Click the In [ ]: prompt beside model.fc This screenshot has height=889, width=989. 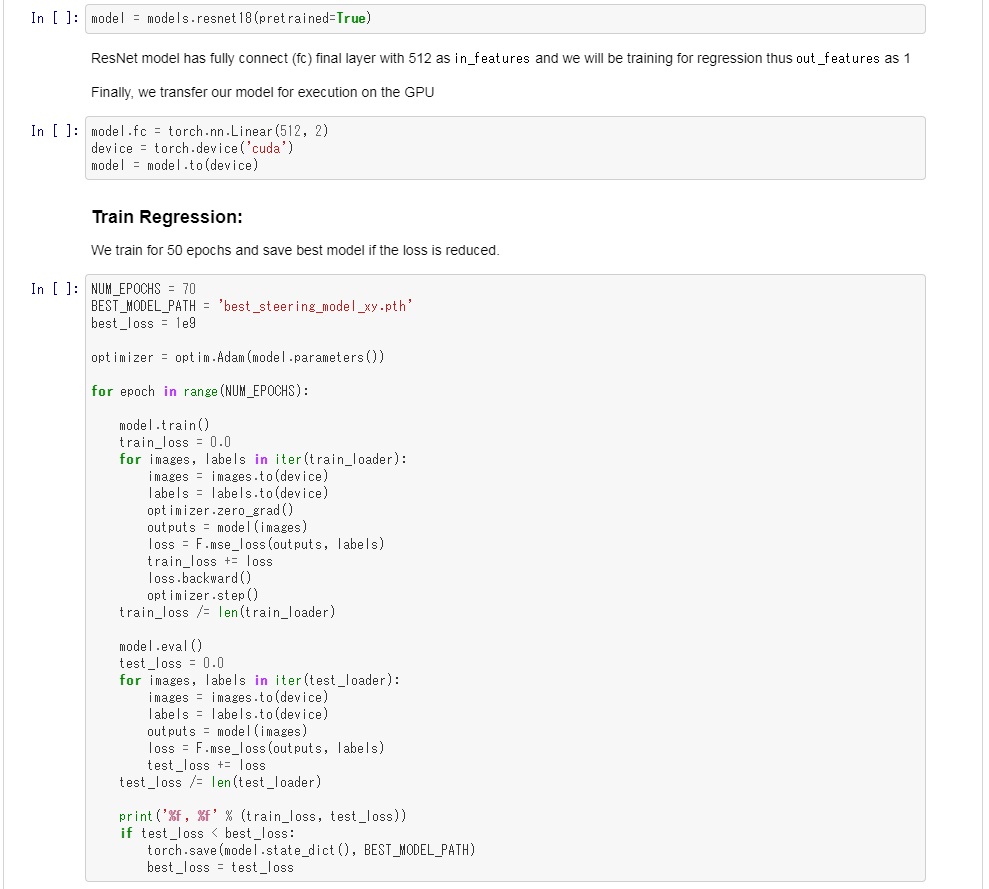click(x=55, y=131)
